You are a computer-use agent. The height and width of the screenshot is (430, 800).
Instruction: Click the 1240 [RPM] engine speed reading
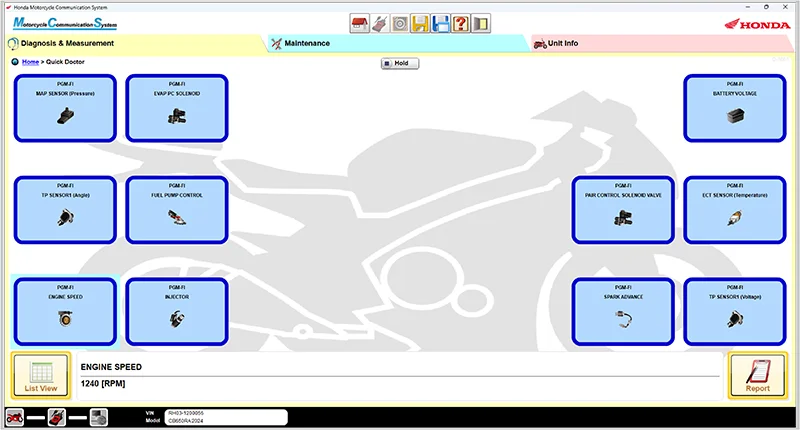point(103,384)
